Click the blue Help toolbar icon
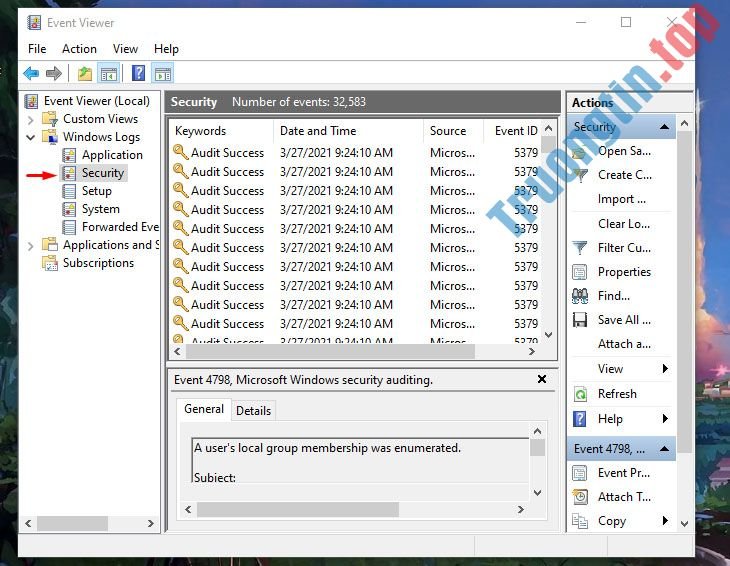The image size is (730, 566). (139, 74)
